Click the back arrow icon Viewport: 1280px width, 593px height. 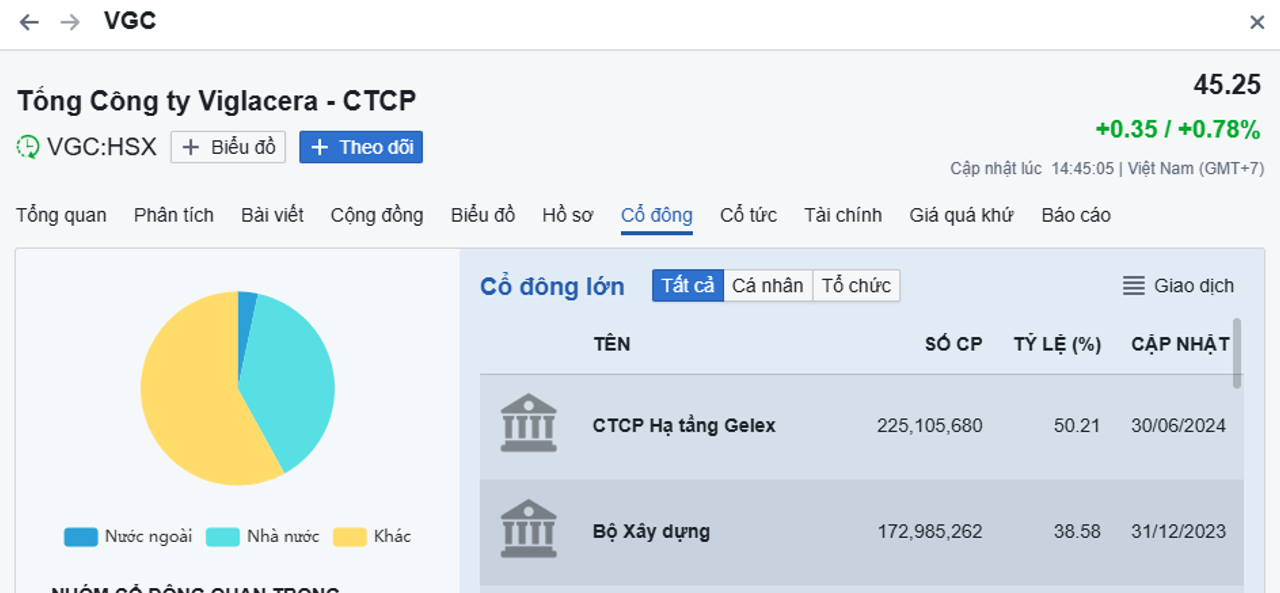[x=29, y=22]
